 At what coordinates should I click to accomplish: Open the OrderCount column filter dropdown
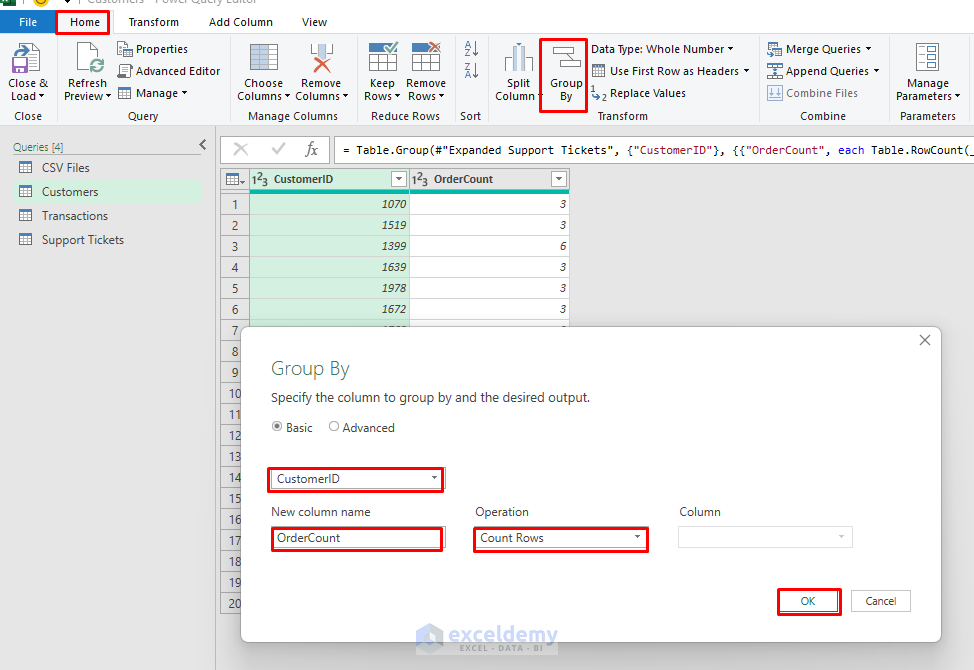coord(559,179)
